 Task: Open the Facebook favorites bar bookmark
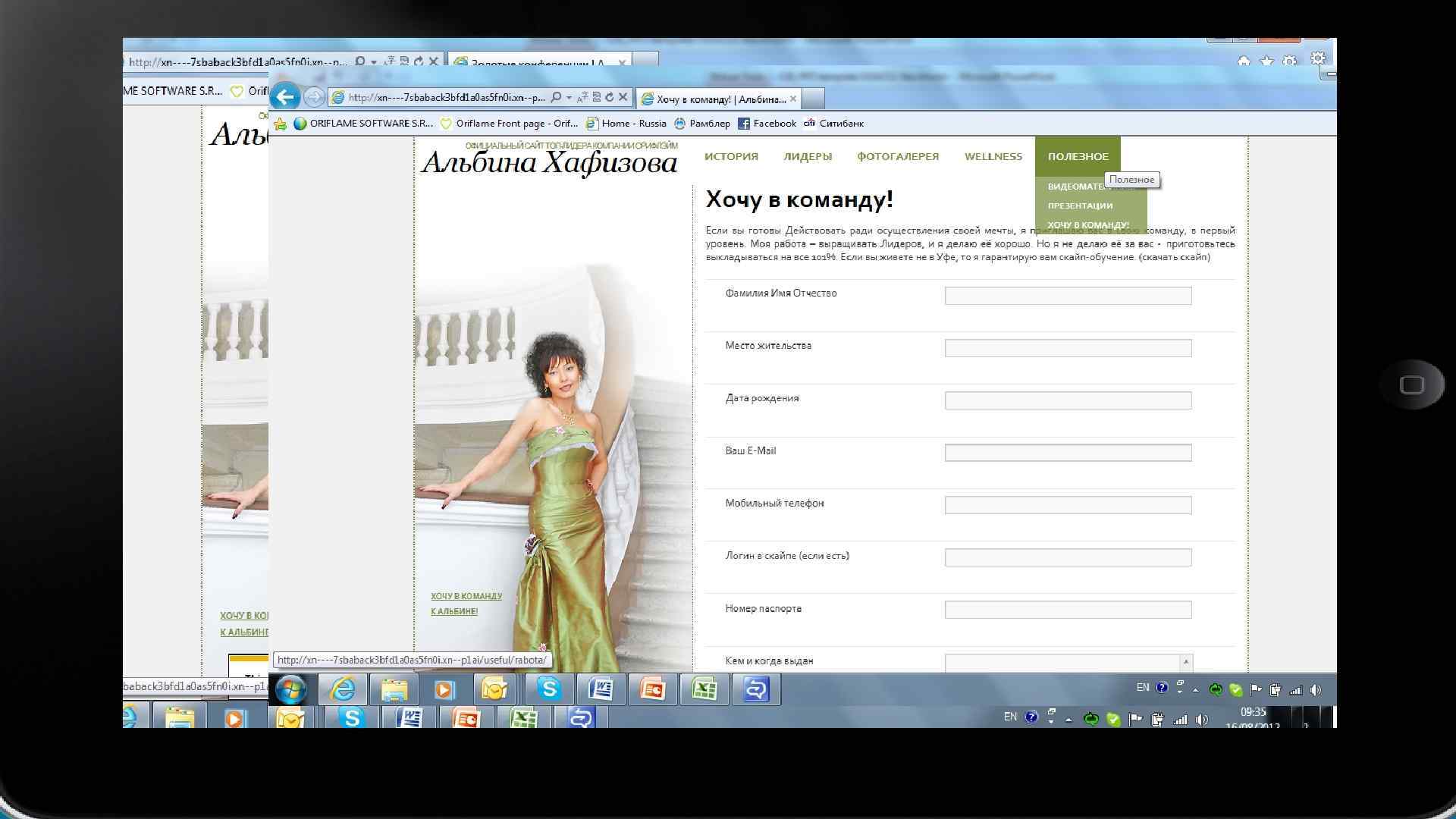[x=767, y=124]
